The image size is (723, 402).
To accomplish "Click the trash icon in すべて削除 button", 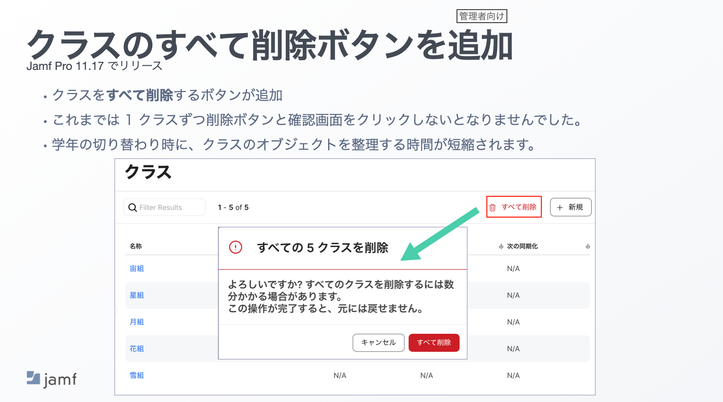I will (x=492, y=207).
